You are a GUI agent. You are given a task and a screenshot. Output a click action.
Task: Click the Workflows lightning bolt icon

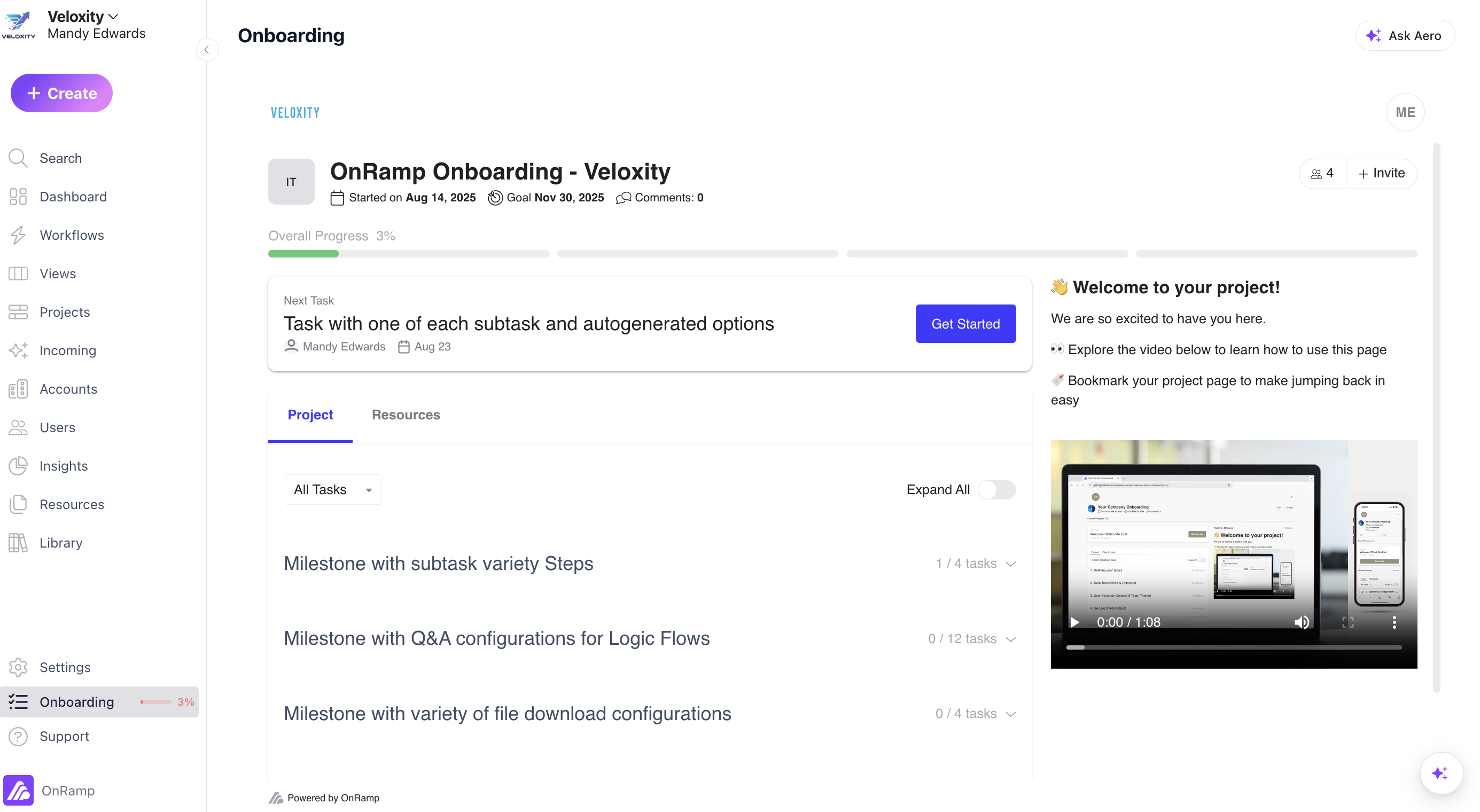(18, 235)
